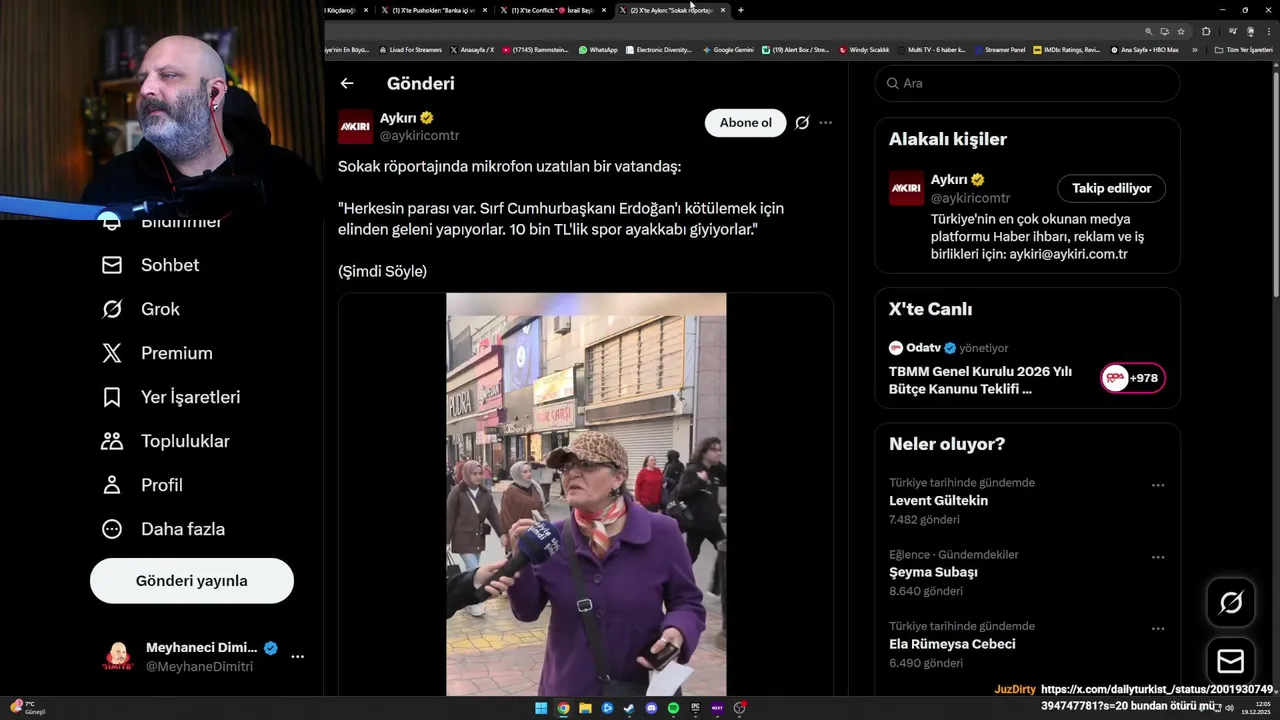This screenshot has height=720, width=1280.
Task: Open the Anasayfa / X bookmark
Action: click(x=472, y=49)
